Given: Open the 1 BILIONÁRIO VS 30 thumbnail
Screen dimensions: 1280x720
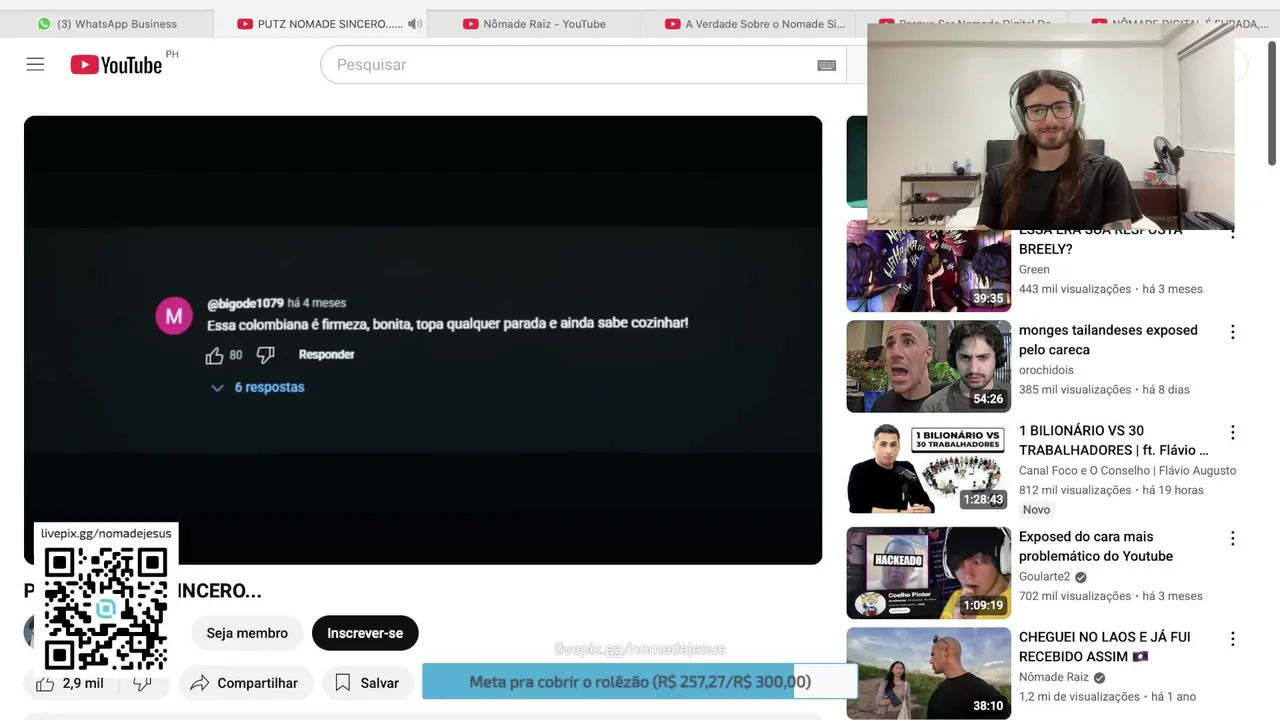Looking at the screenshot, I should click(928, 467).
